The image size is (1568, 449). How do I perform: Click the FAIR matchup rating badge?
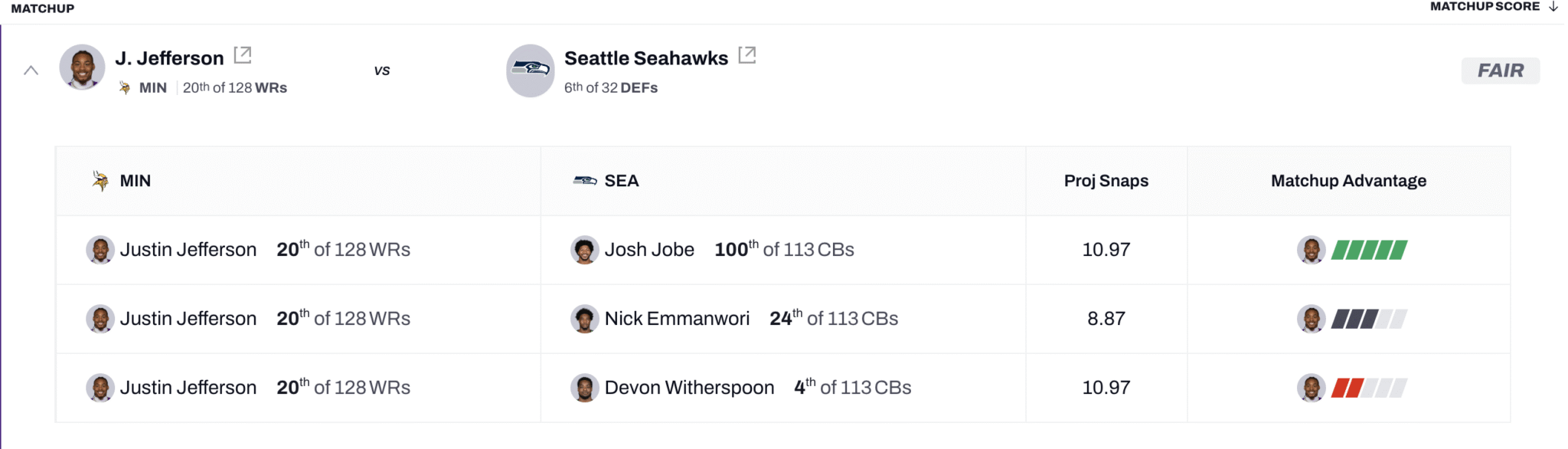(x=1501, y=70)
